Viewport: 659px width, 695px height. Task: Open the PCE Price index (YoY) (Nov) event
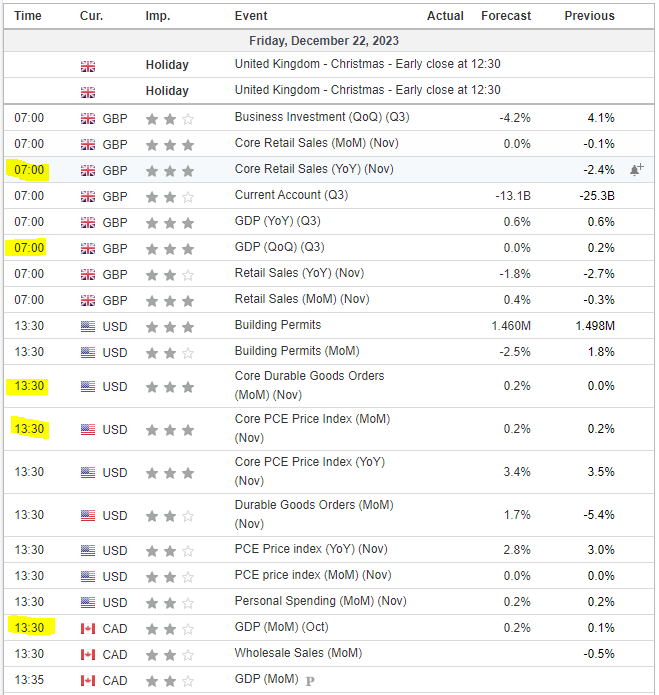pyautogui.click(x=310, y=550)
